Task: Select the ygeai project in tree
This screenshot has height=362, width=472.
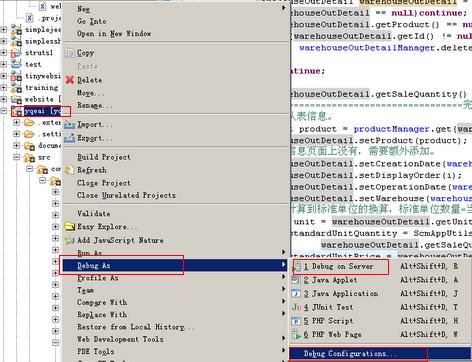Action: click(42, 111)
